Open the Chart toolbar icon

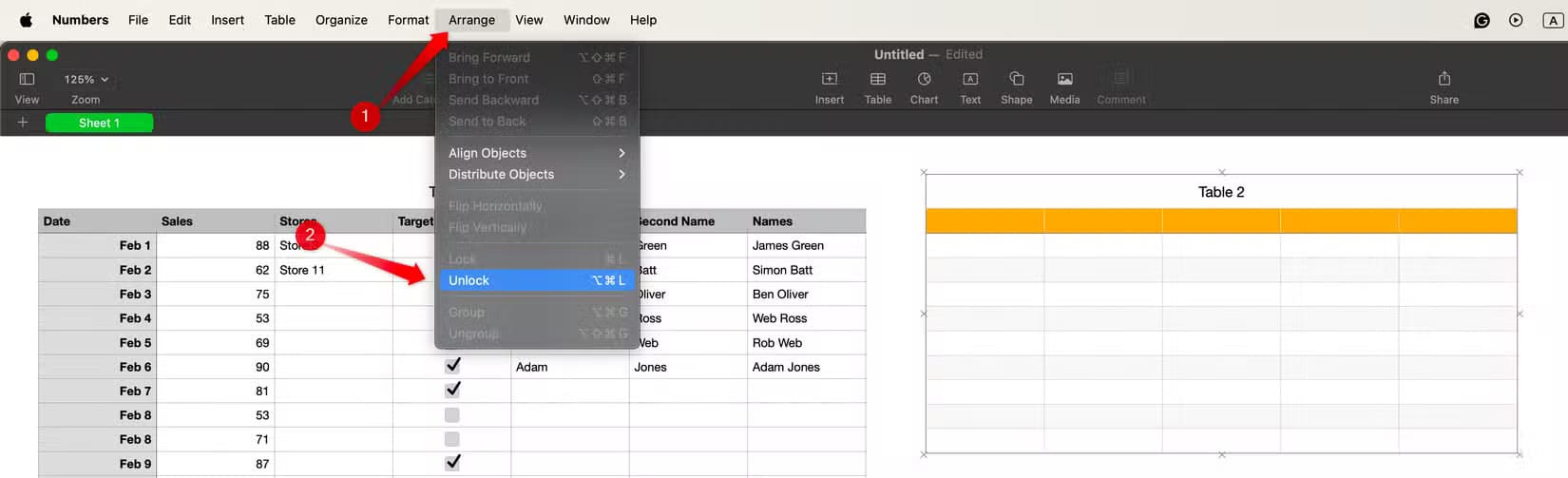point(924,79)
